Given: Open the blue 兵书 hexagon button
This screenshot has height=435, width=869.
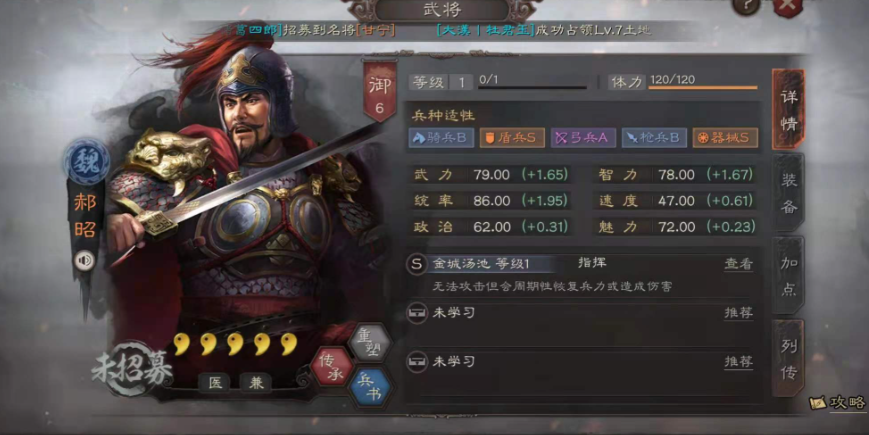Looking at the screenshot, I should (x=371, y=388).
